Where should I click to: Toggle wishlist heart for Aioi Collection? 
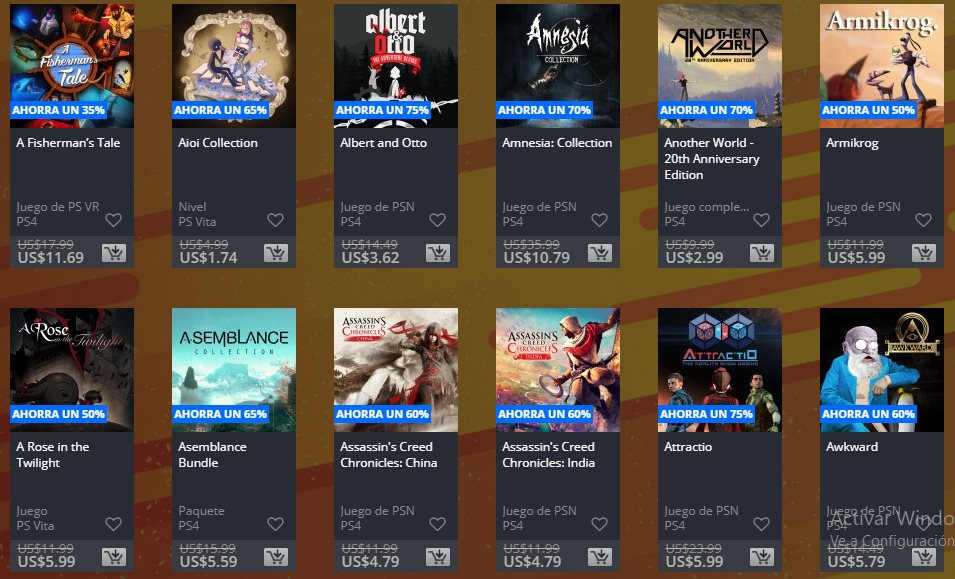[x=275, y=220]
